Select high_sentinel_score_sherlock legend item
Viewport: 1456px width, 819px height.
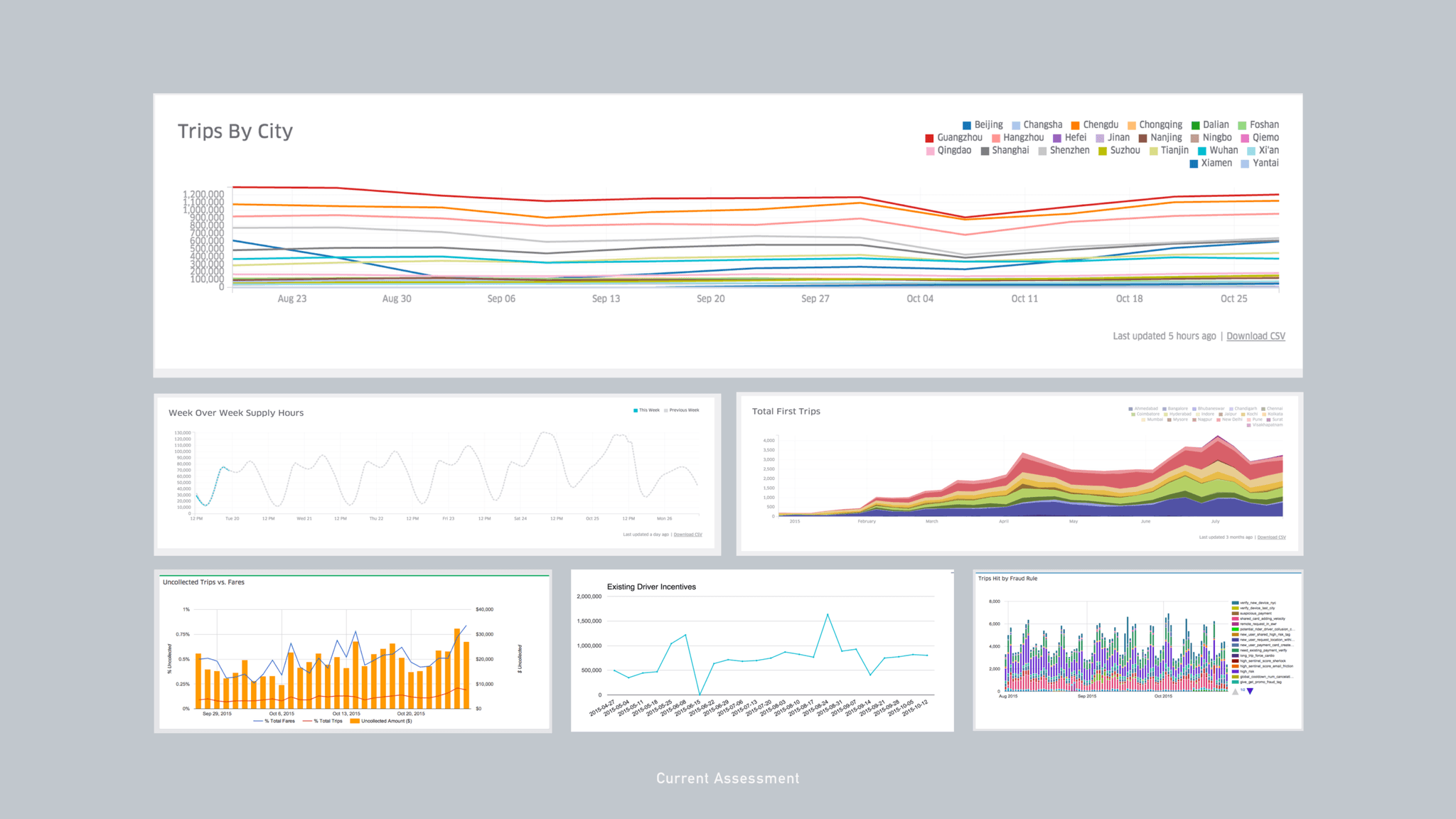click(x=1258, y=661)
